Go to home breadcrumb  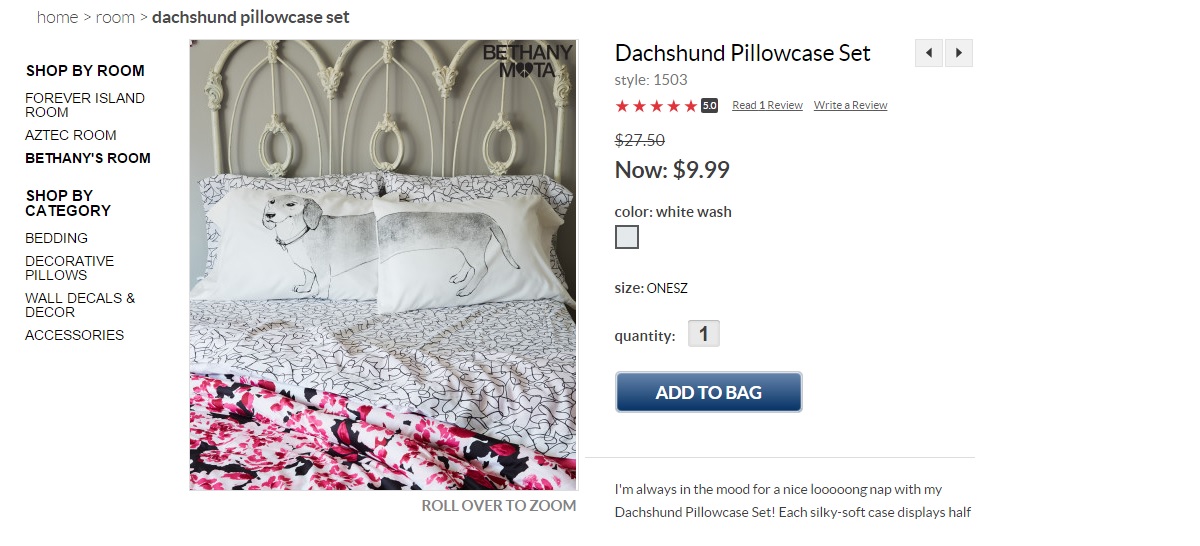57,17
